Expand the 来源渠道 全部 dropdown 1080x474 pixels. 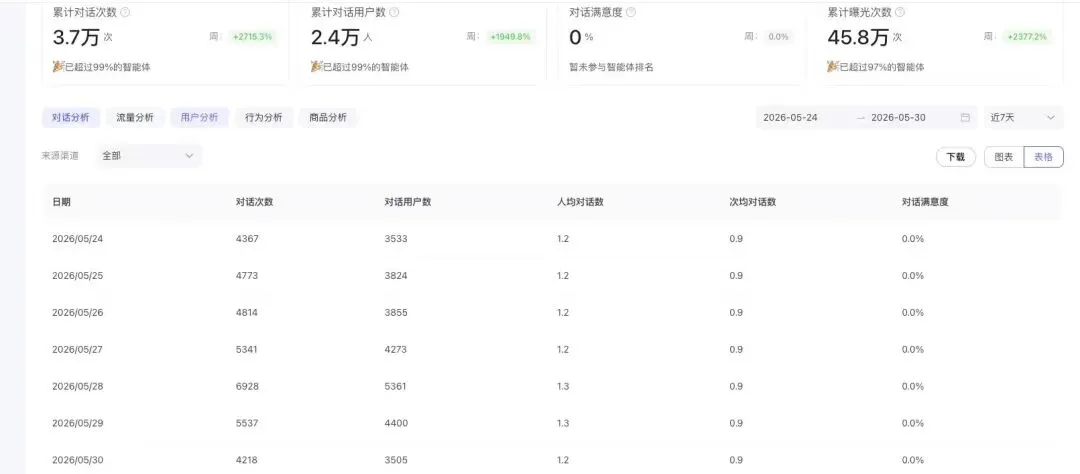click(149, 156)
